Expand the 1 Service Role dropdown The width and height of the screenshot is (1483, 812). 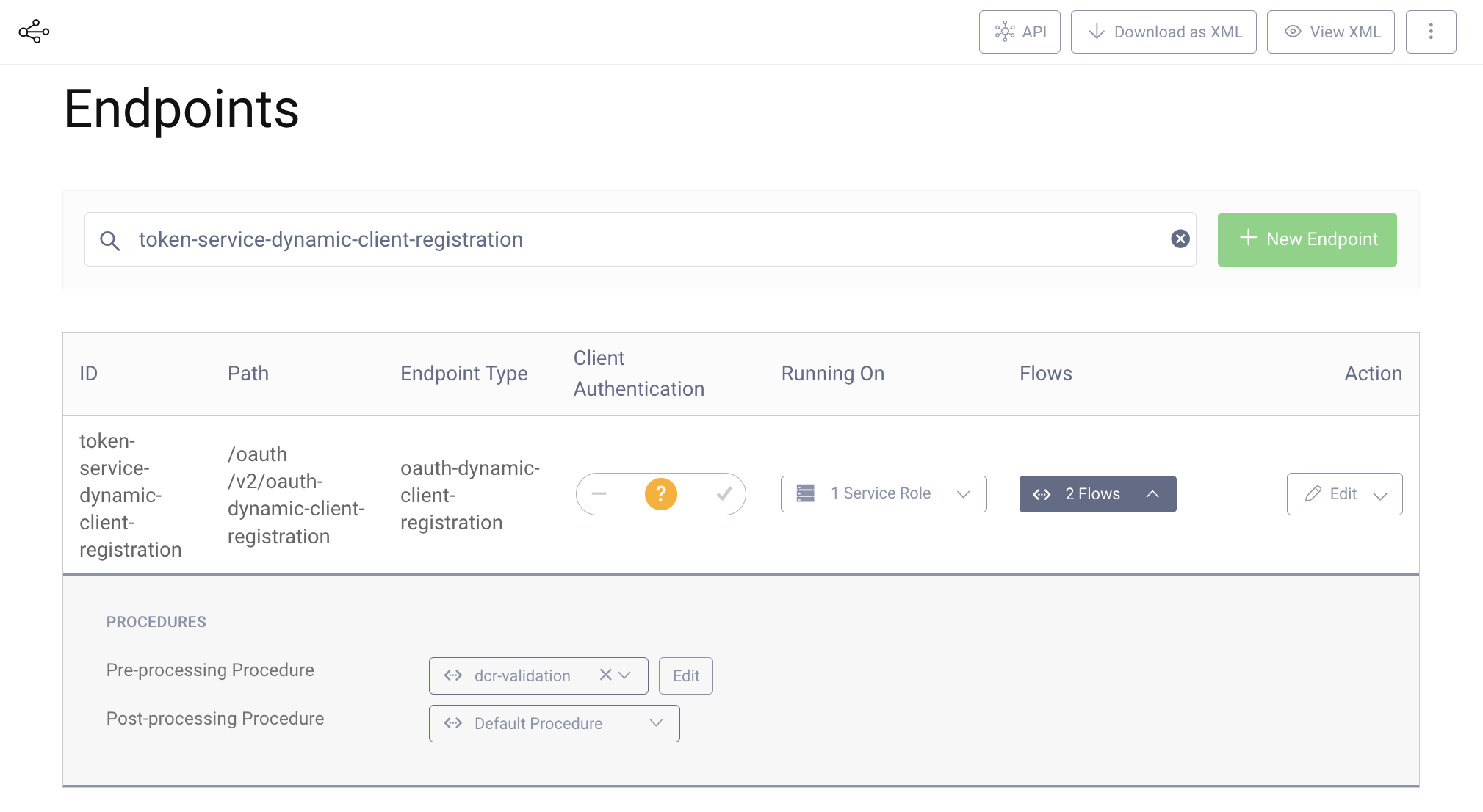(884, 494)
